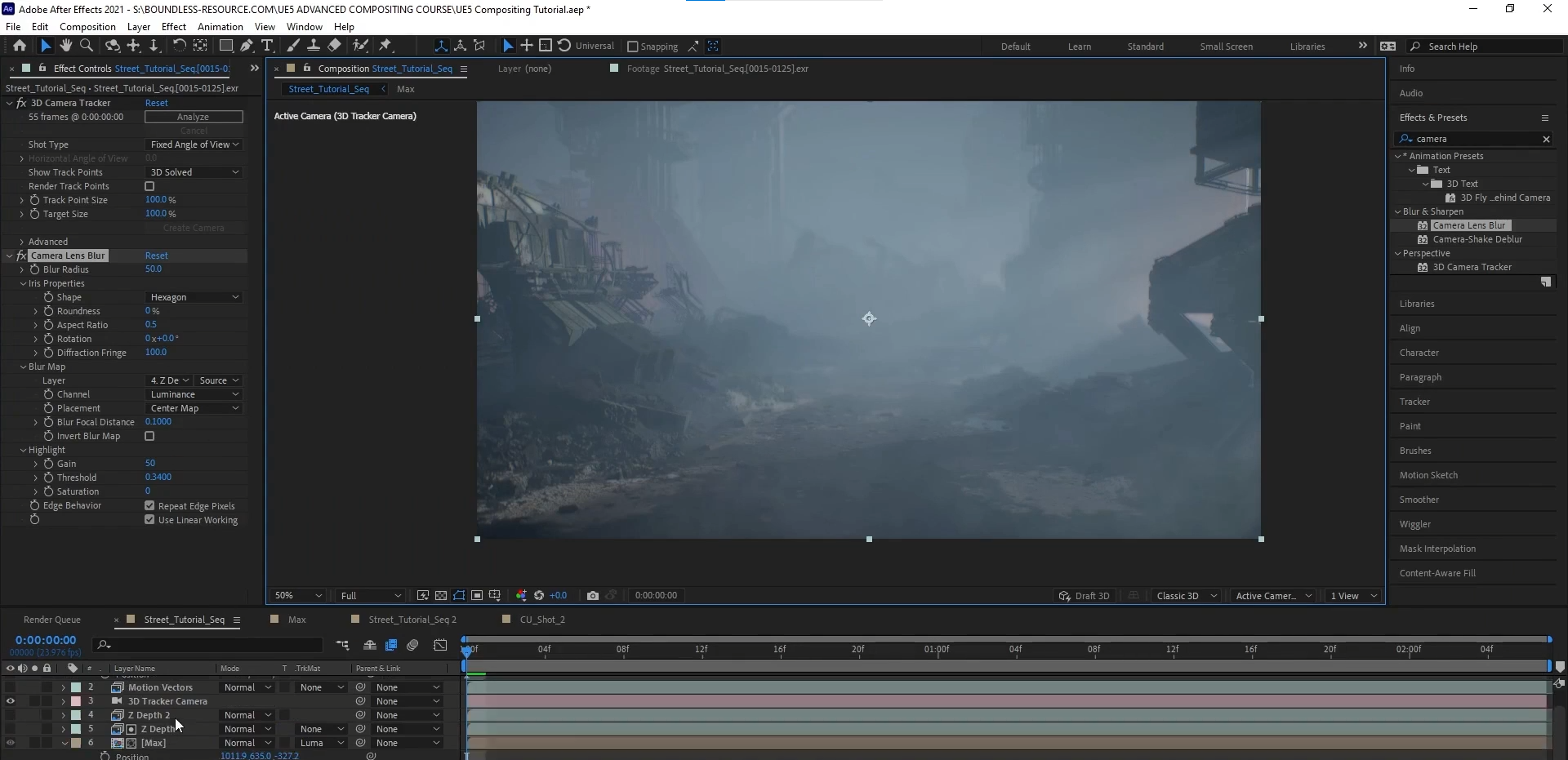Image resolution: width=1568 pixels, height=760 pixels.
Task: Reset the Camera Lens Blur effect
Action: [x=156, y=256]
